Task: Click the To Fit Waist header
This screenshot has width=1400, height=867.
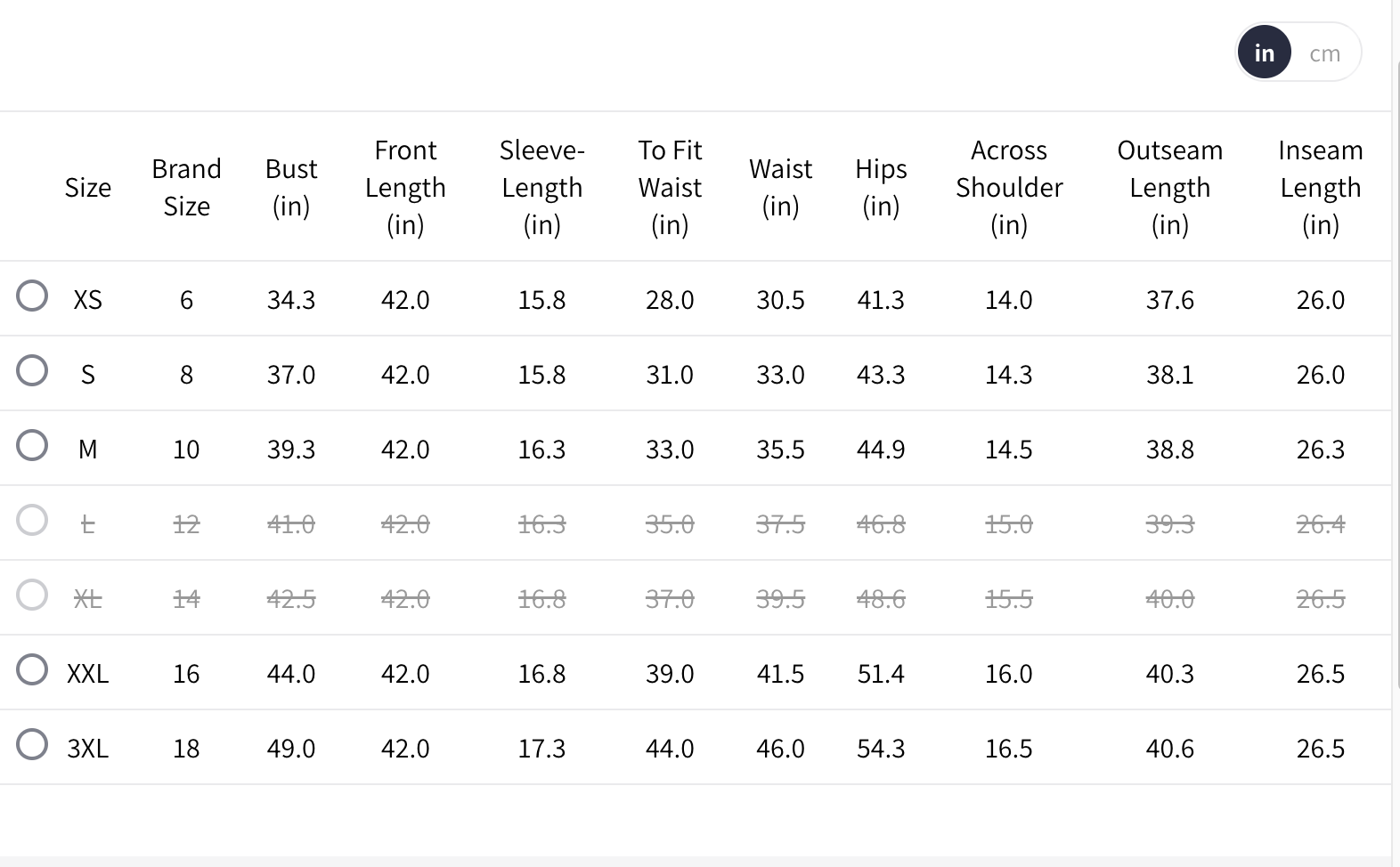Action: (x=670, y=187)
